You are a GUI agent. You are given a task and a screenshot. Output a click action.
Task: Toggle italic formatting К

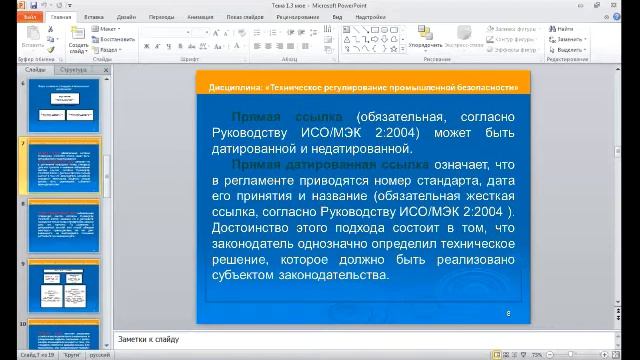tap(158, 47)
